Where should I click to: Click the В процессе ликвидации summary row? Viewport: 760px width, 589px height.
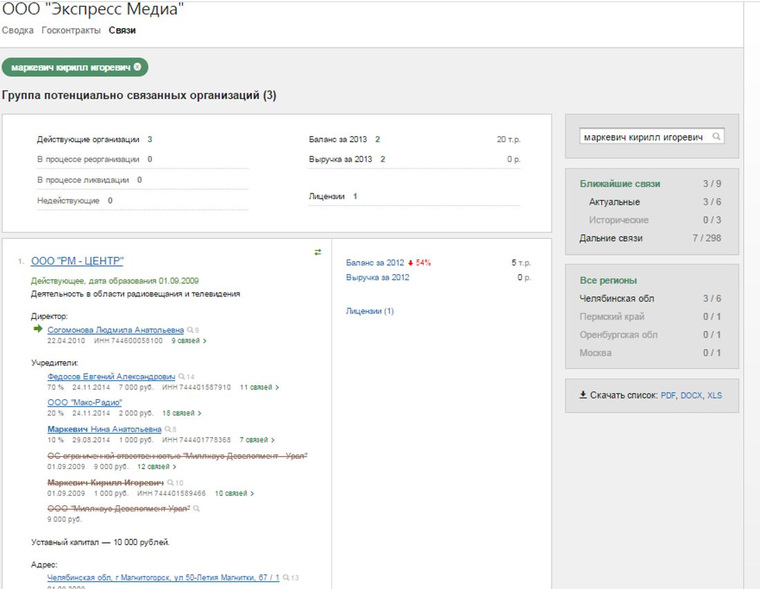click(142, 180)
